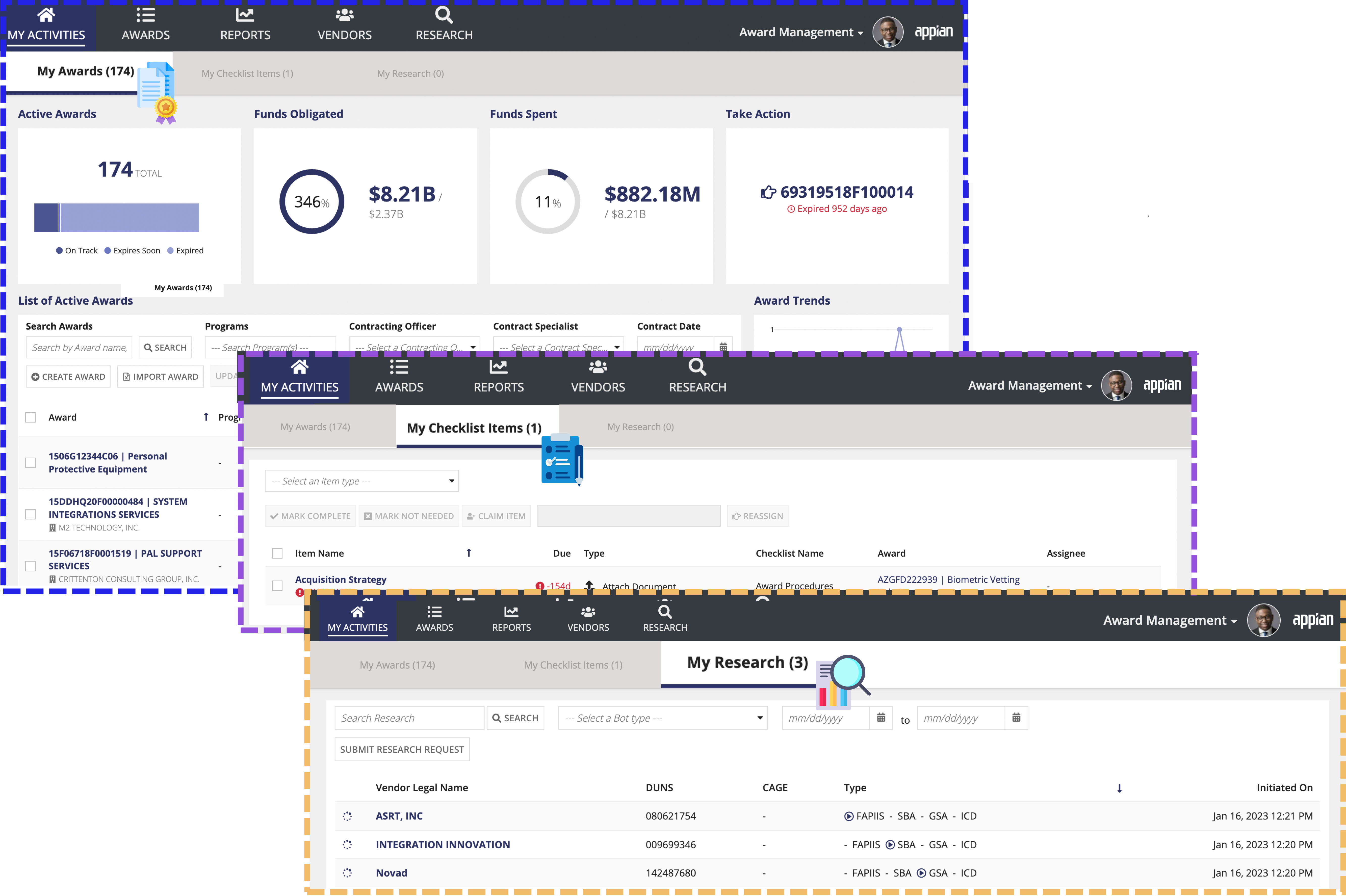
Task: Check 15F06718F0001519 PAL Support Services row
Action: pyautogui.click(x=30, y=566)
